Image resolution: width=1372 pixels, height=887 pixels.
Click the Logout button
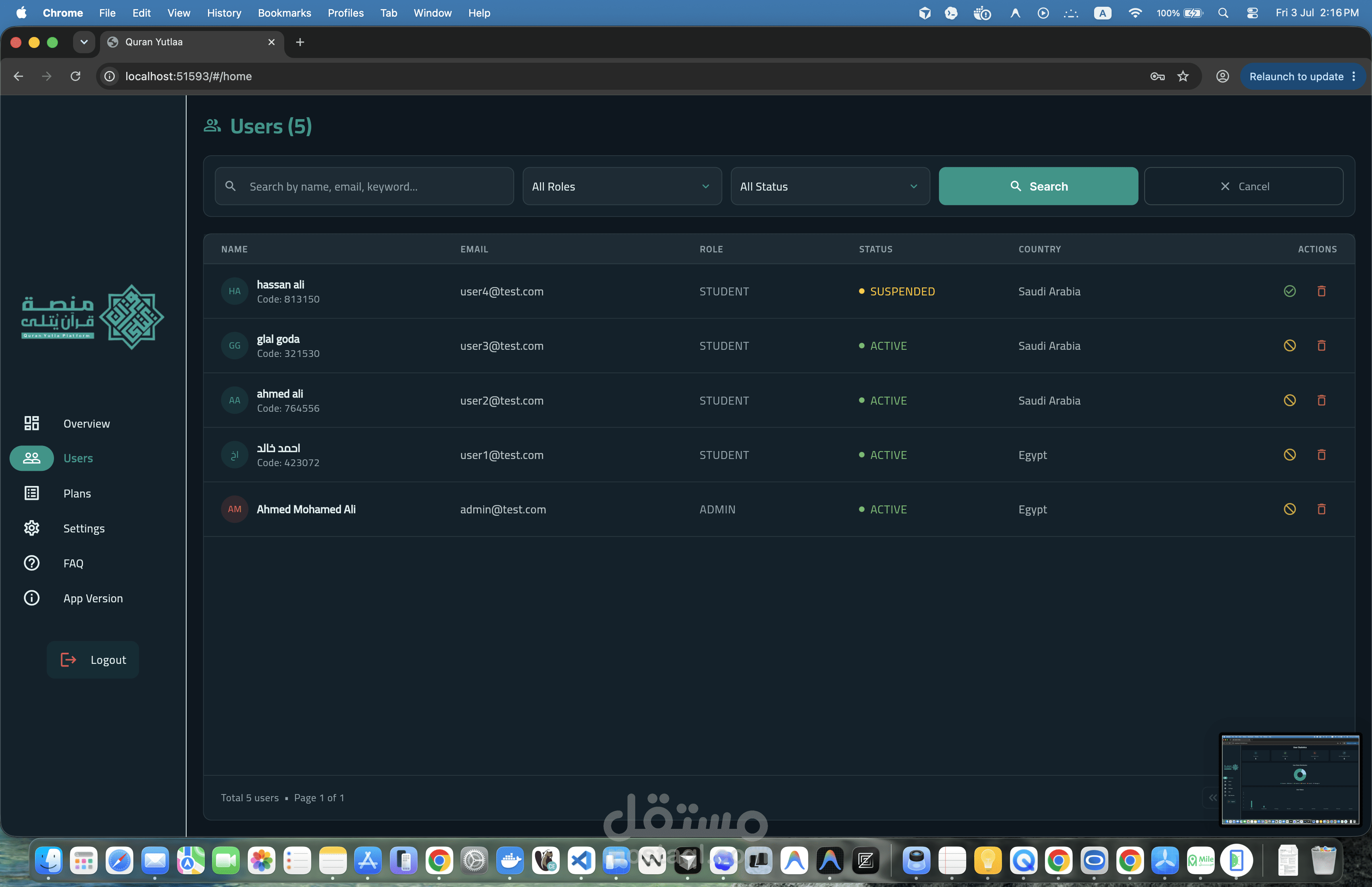(x=92, y=659)
